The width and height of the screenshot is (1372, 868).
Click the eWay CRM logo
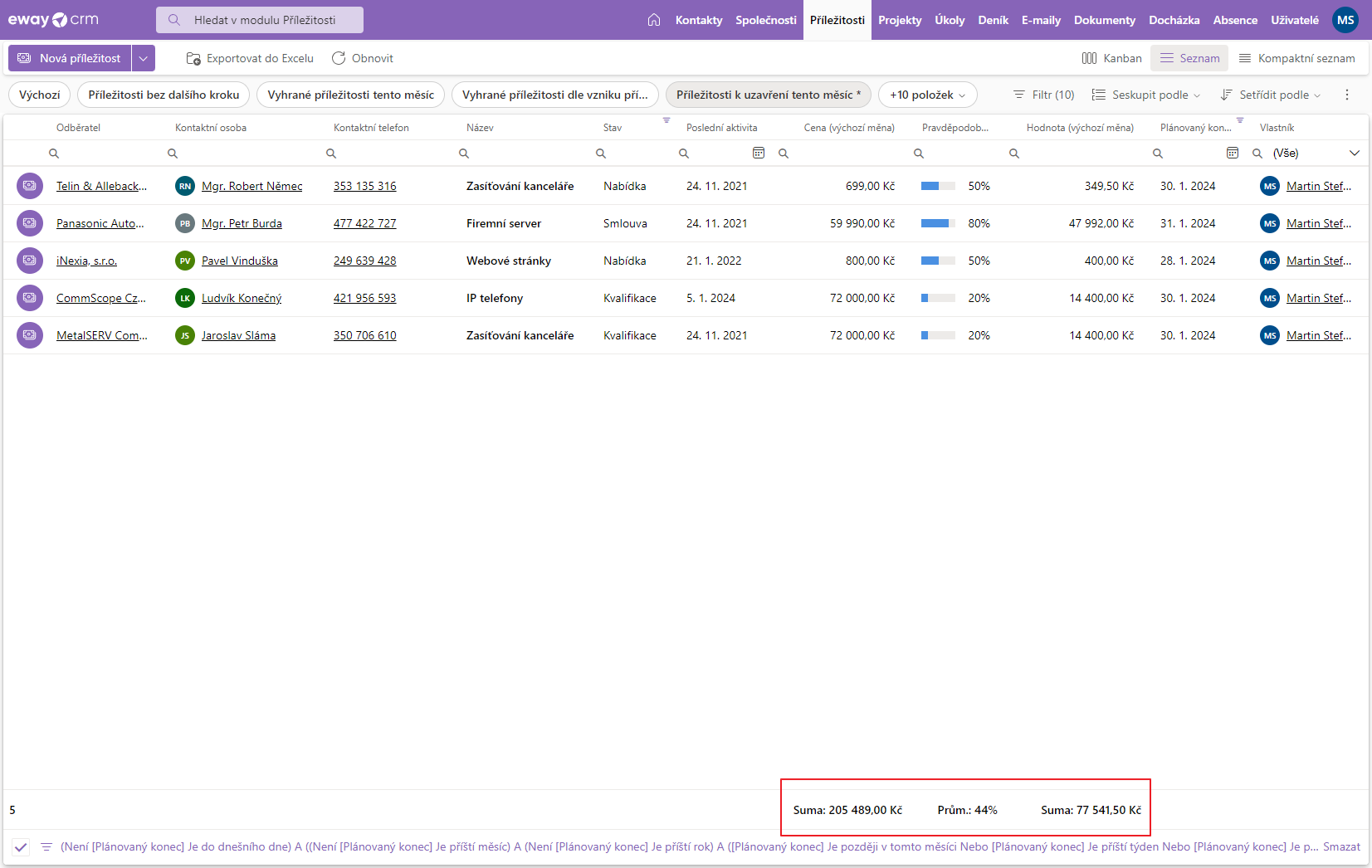coord(53,20)
